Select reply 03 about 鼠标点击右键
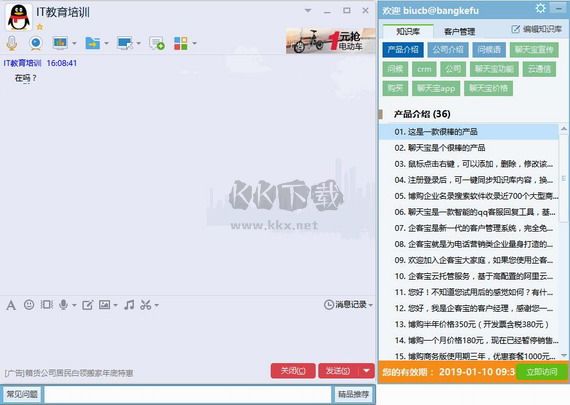 click(x=469, y=164)
